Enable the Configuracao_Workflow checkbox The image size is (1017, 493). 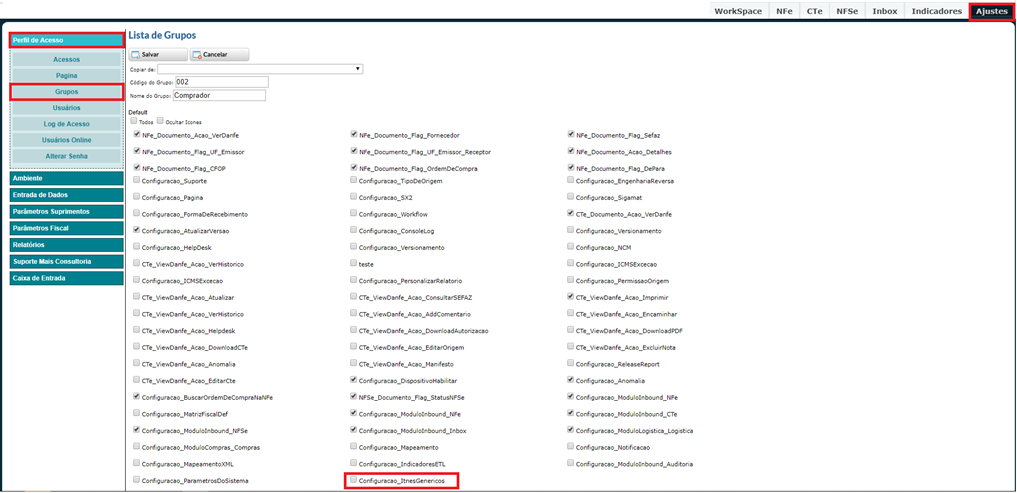point(354,214)
